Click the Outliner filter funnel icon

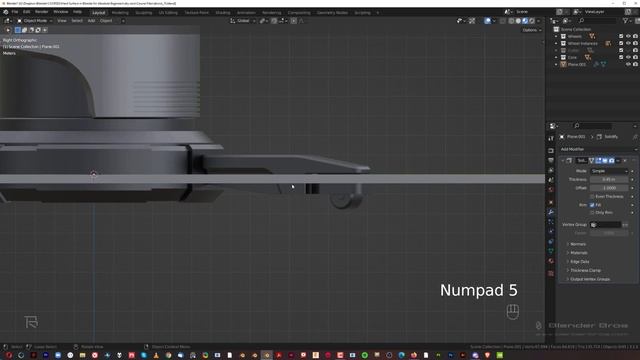[625, 21]
